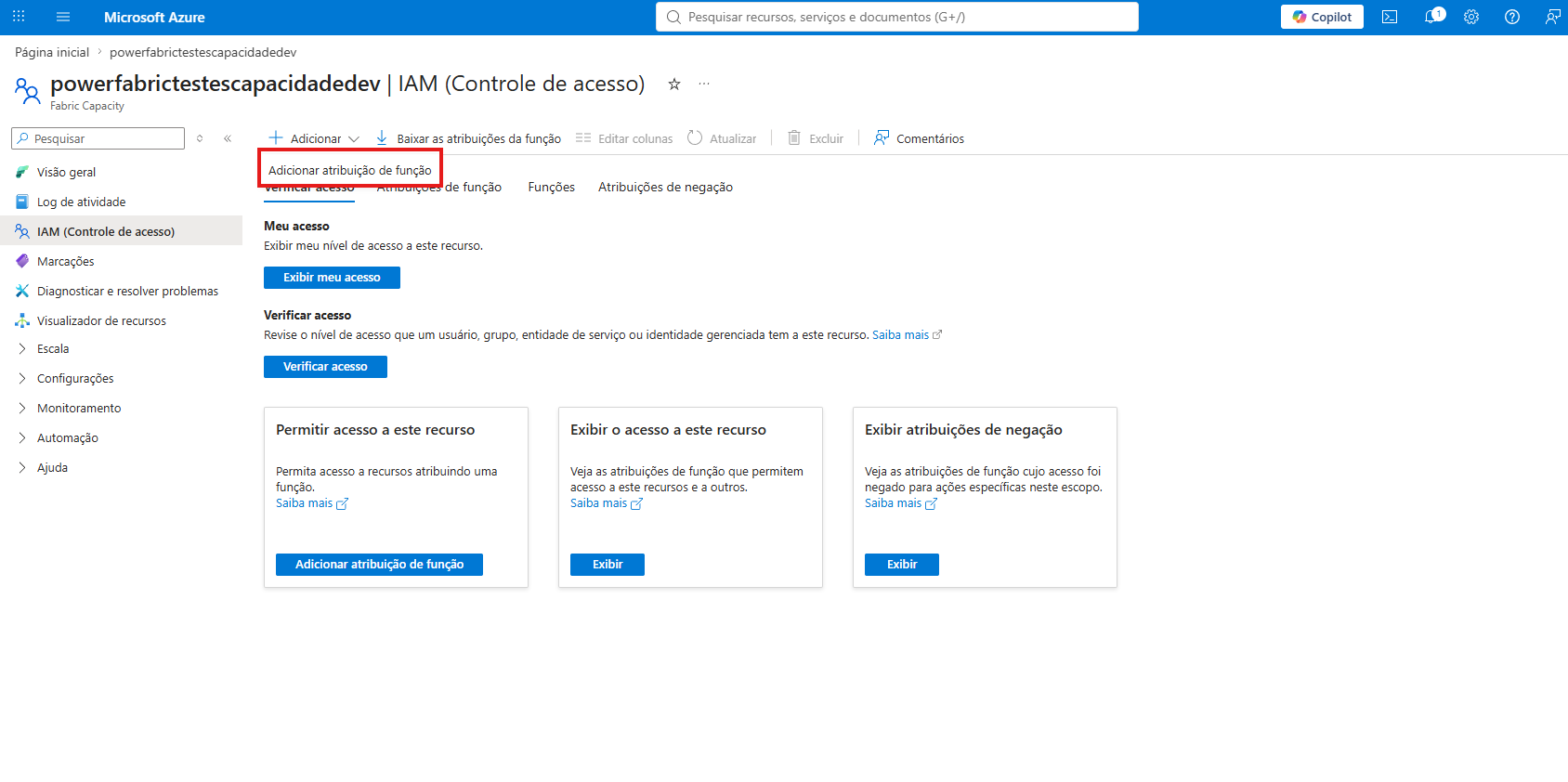This screenshot has height=782, width=1568.
Task: Focus the top Azure search bar
Action: [896, 17]
